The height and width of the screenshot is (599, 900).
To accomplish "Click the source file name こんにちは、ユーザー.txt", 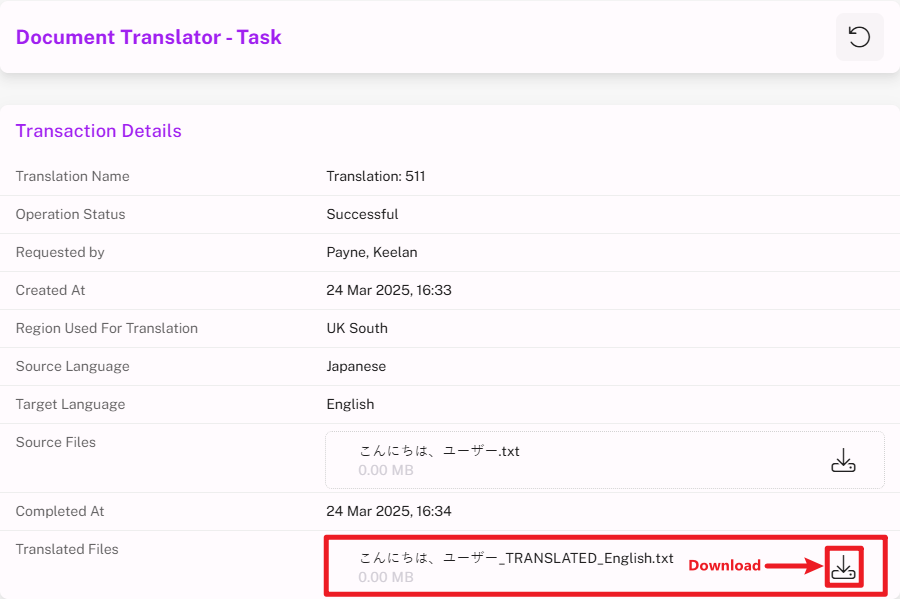I will [x=439, y=451].
